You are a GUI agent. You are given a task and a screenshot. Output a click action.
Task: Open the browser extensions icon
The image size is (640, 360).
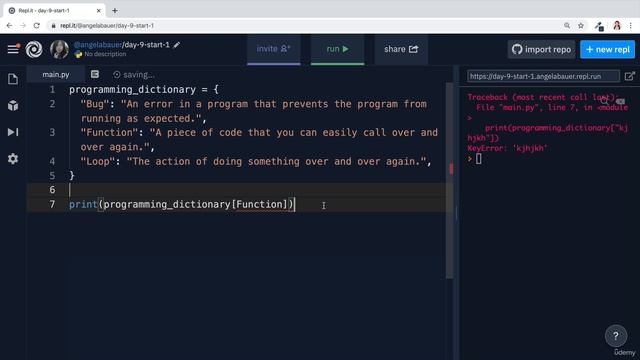click(x=599, y=26)
